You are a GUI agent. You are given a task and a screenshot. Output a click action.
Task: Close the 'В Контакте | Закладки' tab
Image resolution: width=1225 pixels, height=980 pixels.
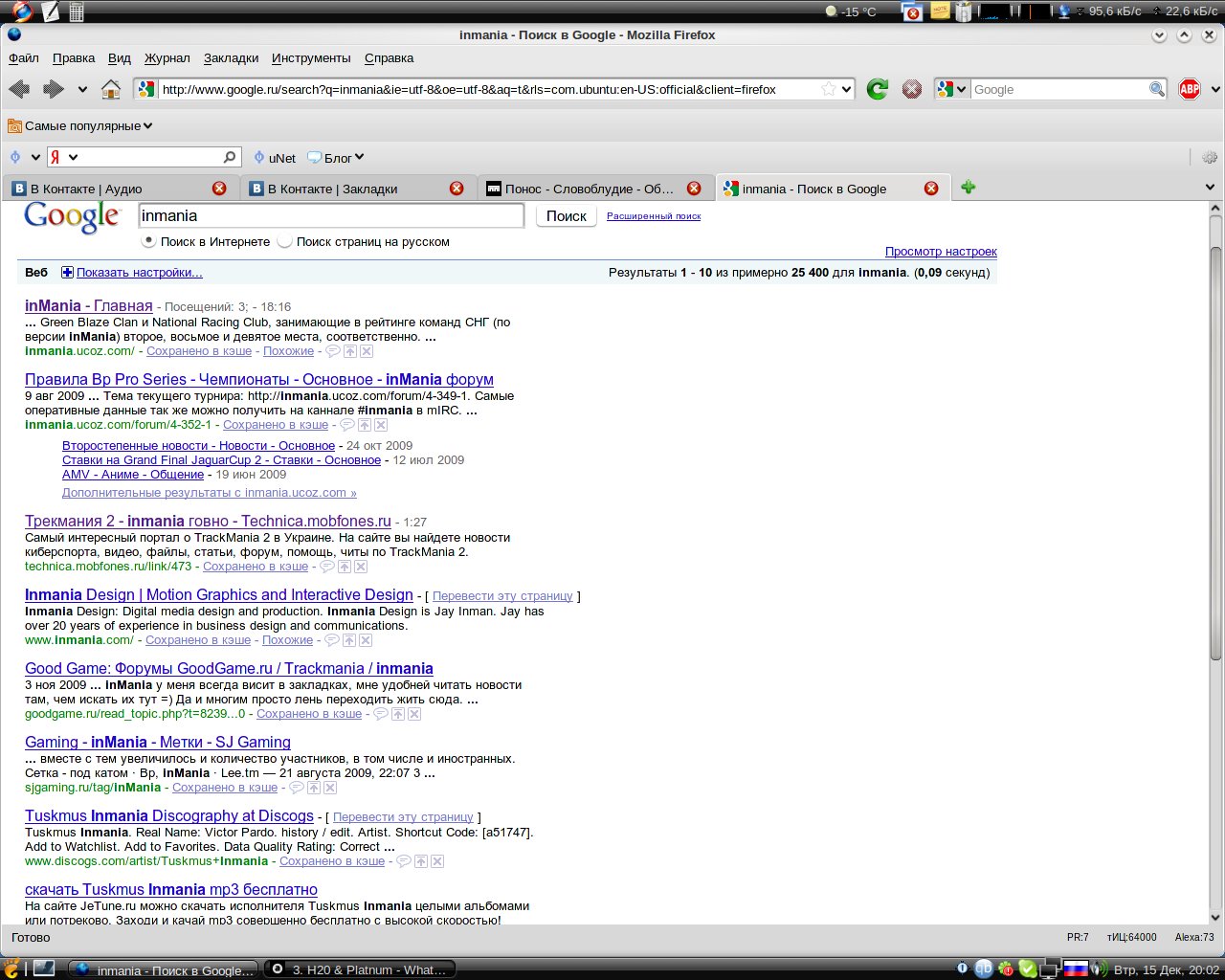pos(457,189)
